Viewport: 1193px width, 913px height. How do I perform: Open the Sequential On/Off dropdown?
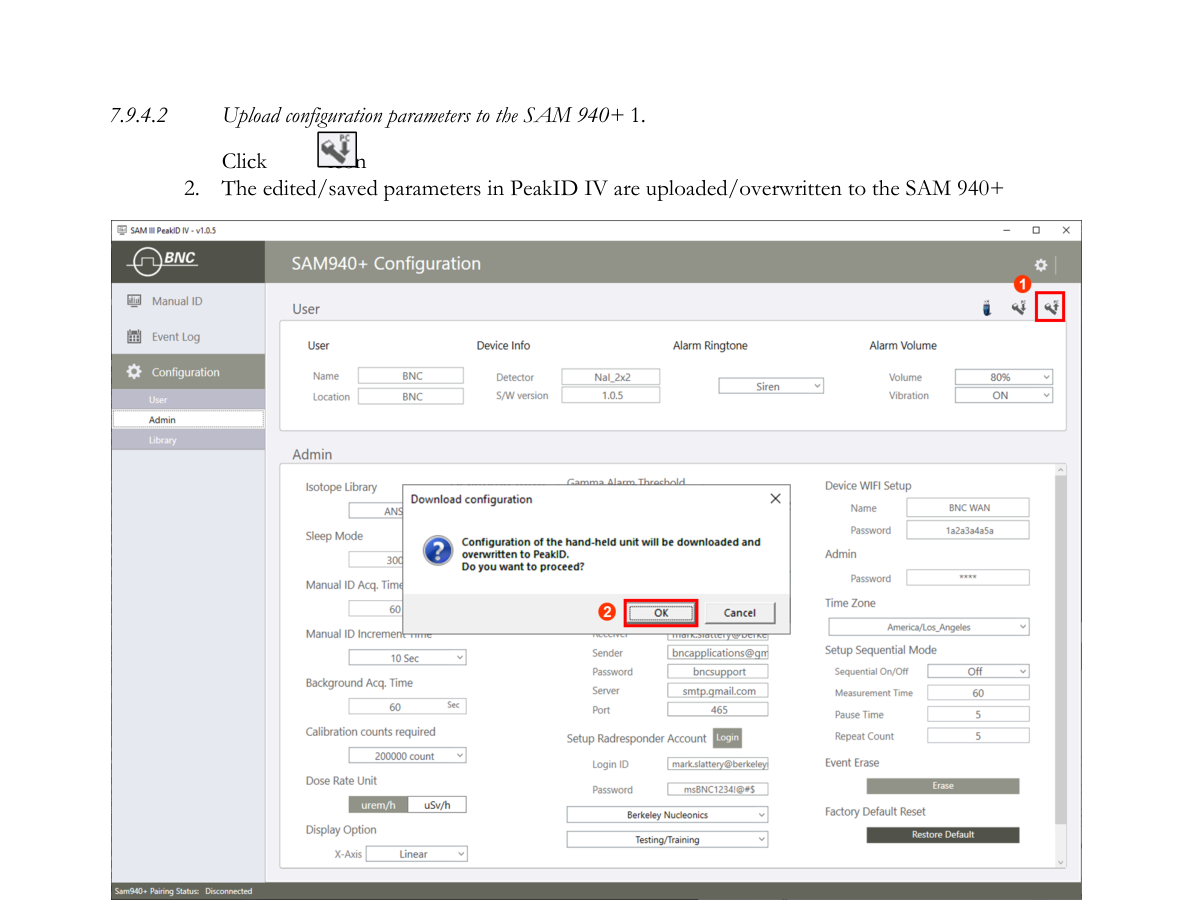978,672
